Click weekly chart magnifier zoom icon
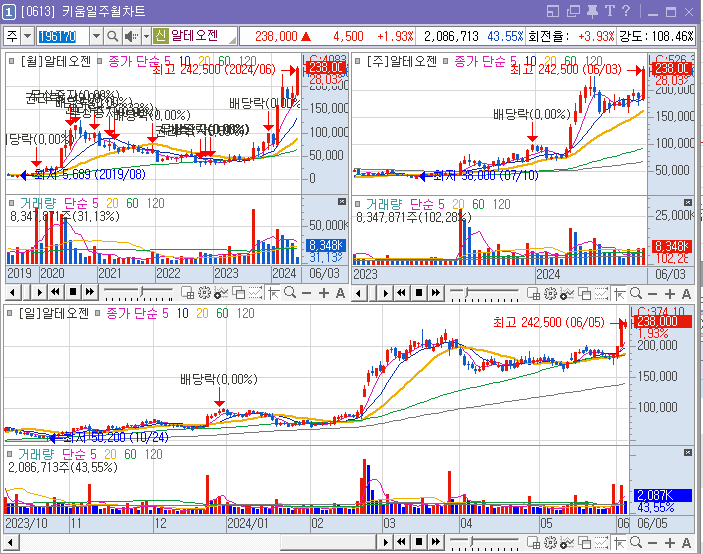The width and height of the screenshot is (703, 554). click(636, 294)
